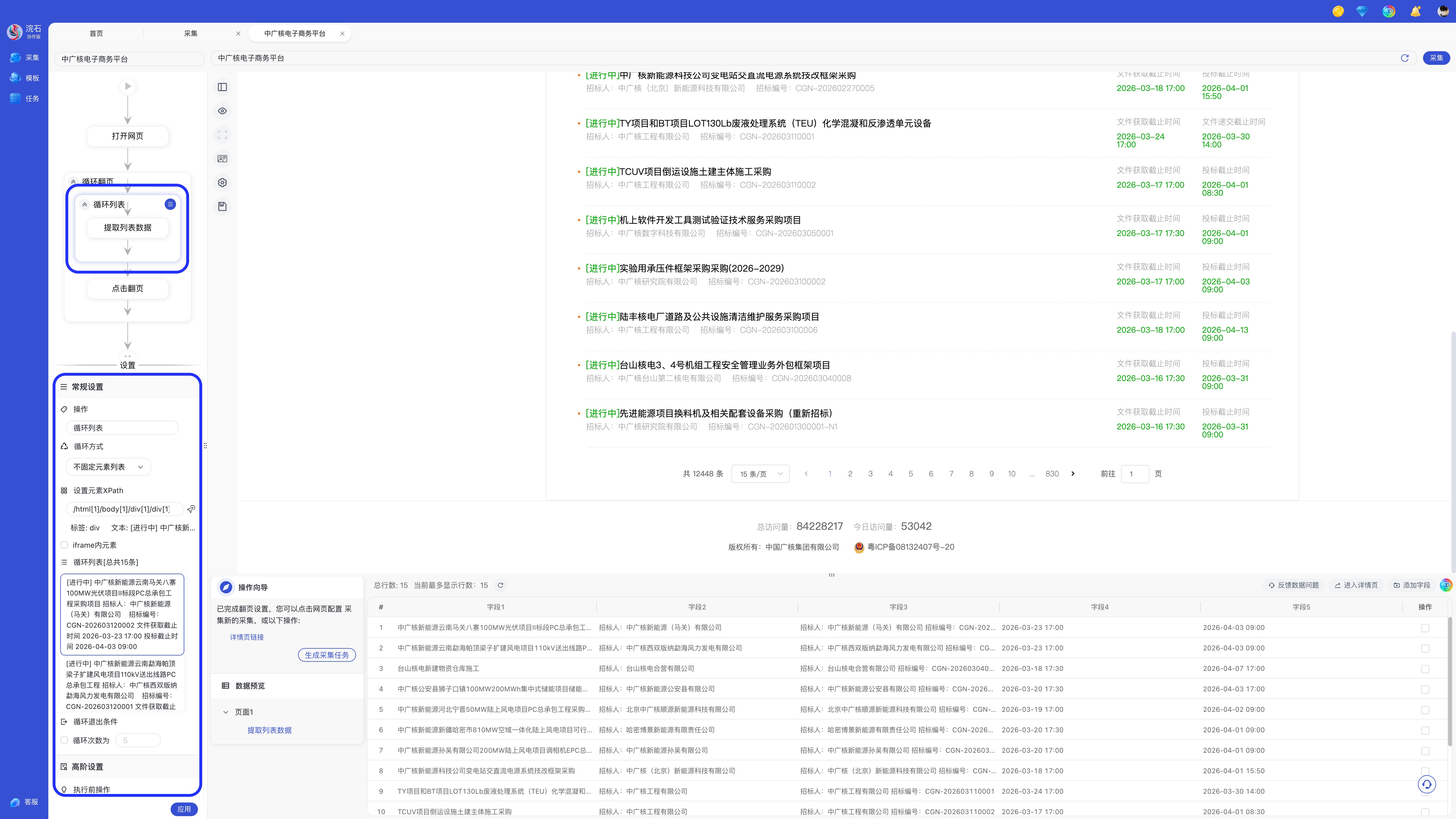The height and width of the screenshot is (819, 1456).
Task: Toggle the sidebar panel layout icon
Action: click(x=222, y=87)
